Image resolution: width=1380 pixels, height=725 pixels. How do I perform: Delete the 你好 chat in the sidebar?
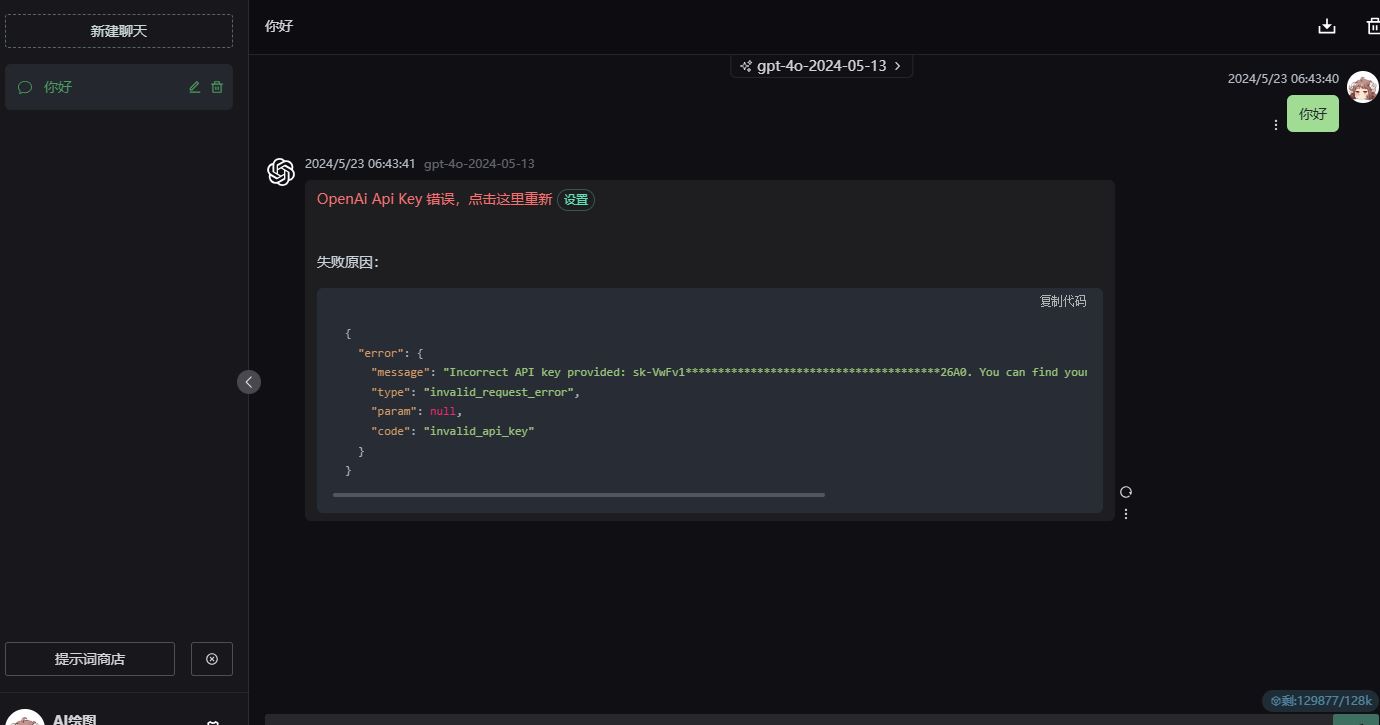click(217, 87)
